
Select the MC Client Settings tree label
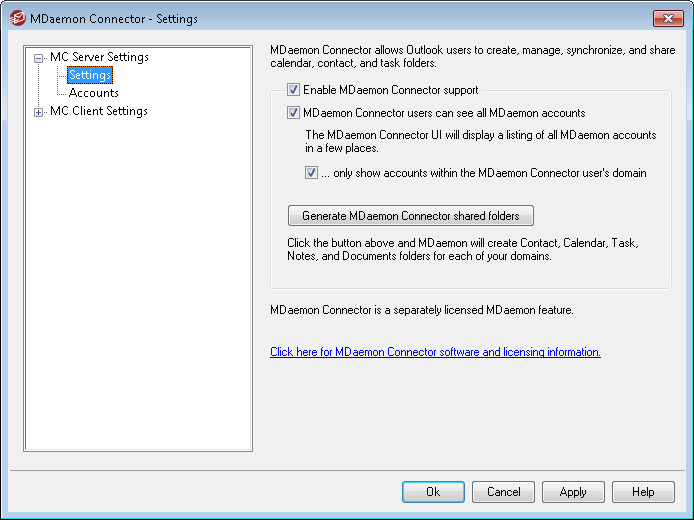98,111
